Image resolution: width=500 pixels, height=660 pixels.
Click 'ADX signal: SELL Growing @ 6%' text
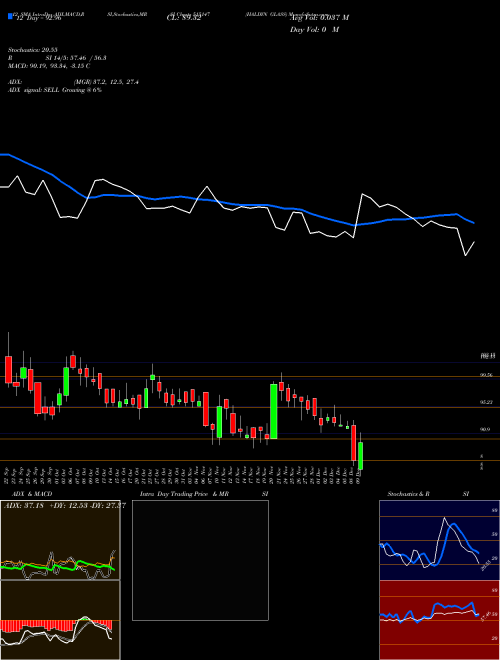(x=55, y=90)
